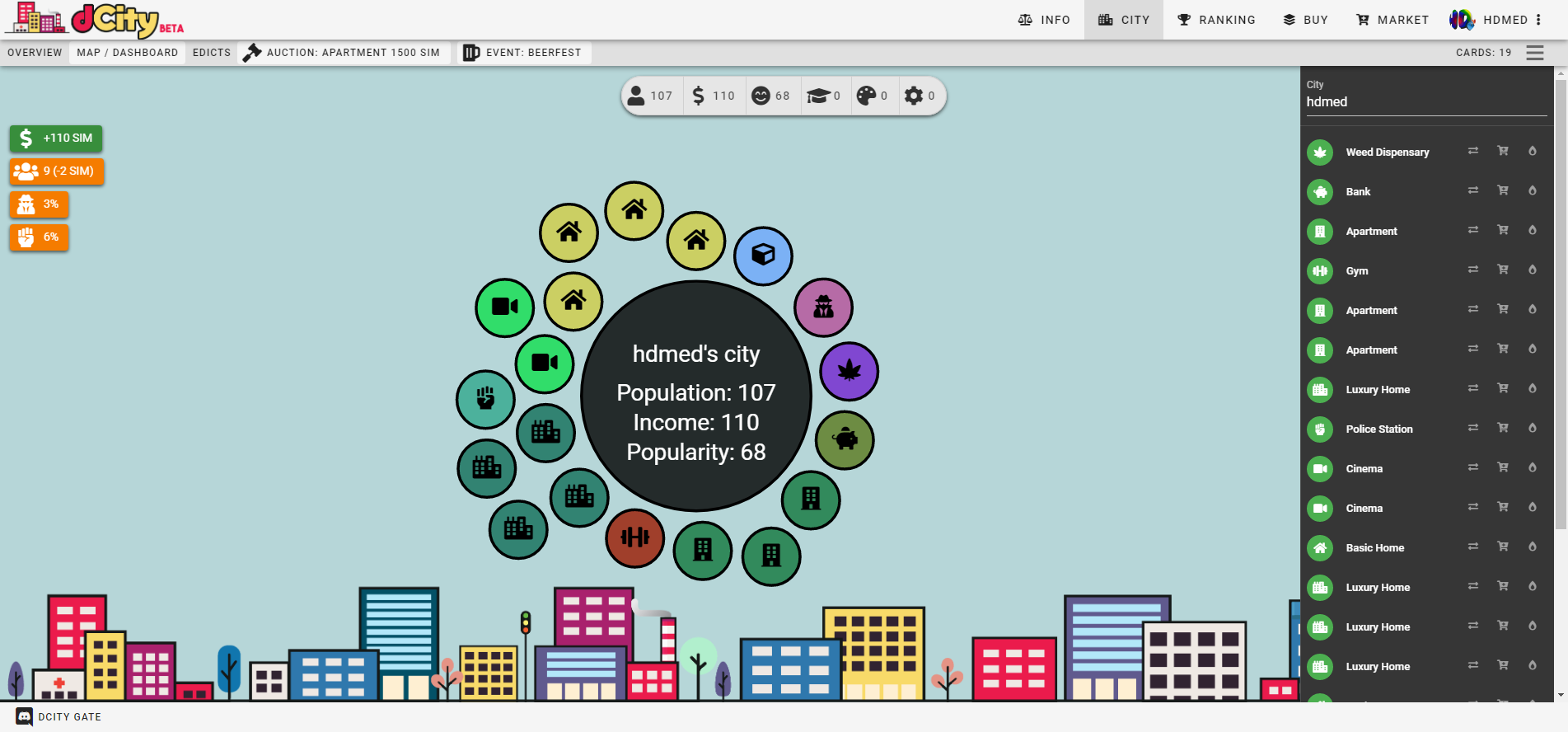Viewport: 1568px width, 732px height.
Task: Click the Police Station cart icon
Action: (1503, 428)
